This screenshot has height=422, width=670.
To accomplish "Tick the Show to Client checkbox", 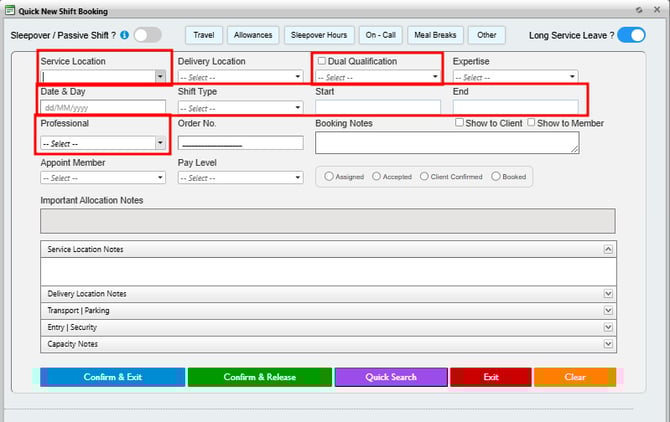I will tap(459, 123).
